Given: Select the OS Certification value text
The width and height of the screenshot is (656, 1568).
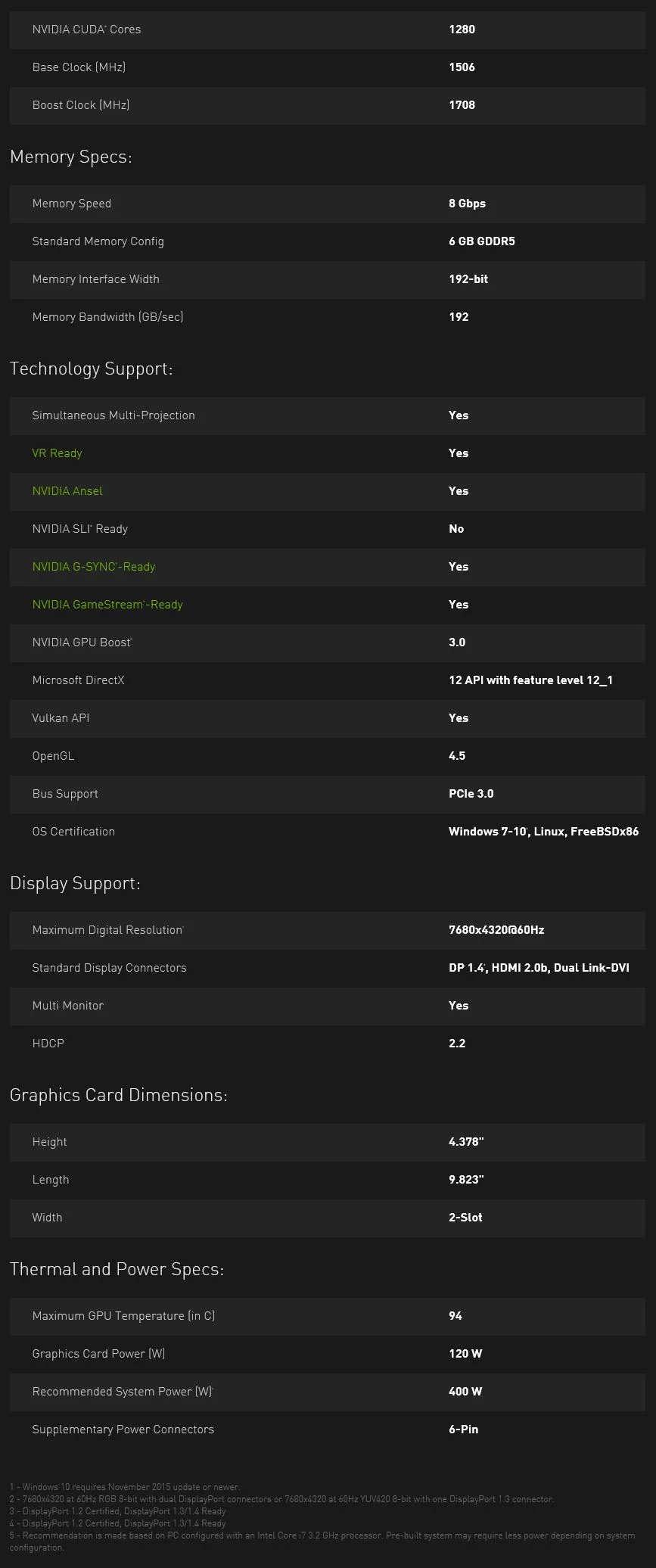Looking at the screenshot, I should pyautogui.click(x=544, y=832).
